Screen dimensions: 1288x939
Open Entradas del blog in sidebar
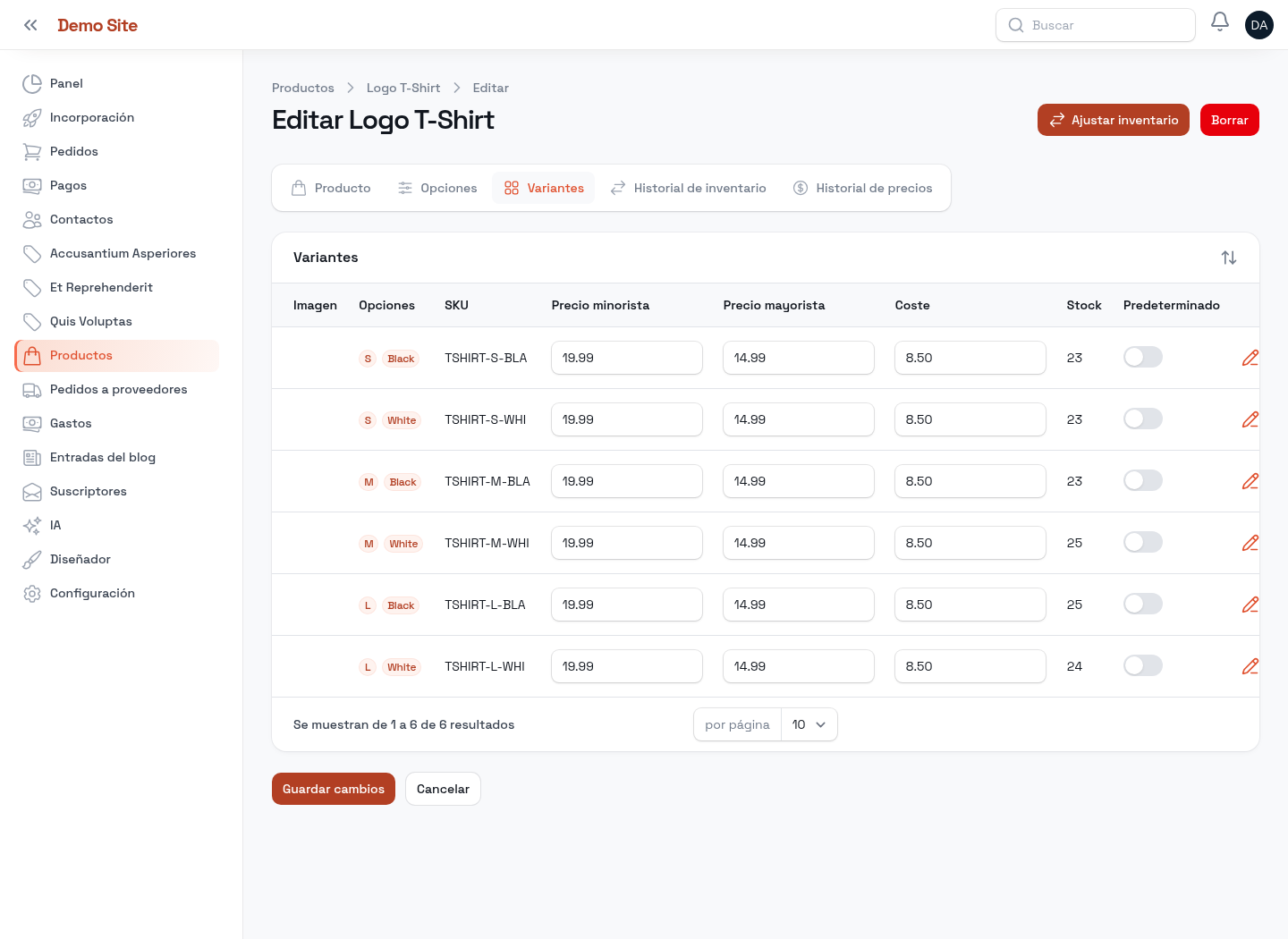tap(117, 457)
